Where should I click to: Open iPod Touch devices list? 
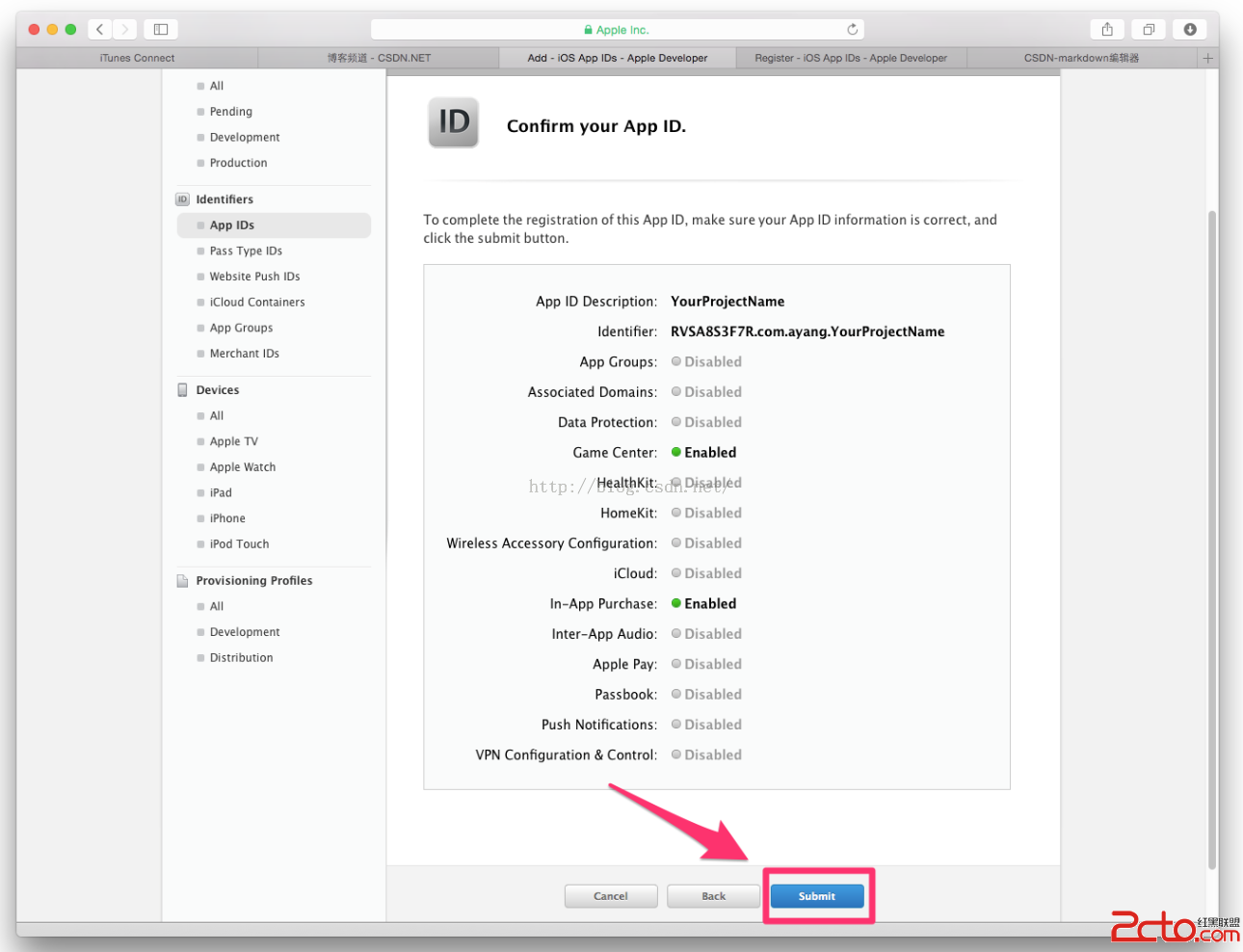(x=239, y=544)
